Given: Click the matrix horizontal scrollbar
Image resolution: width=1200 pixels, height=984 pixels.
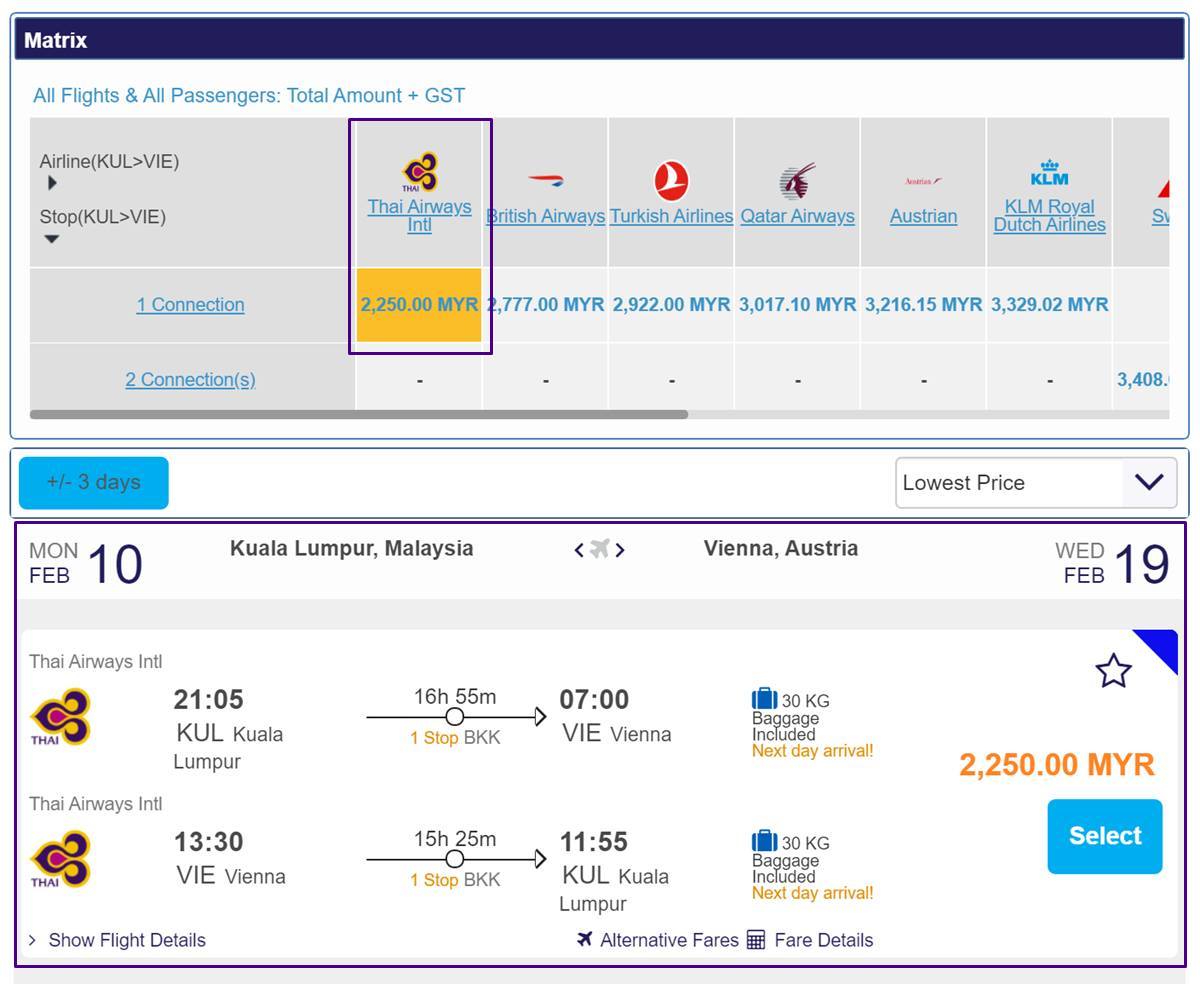Looking at the screenshot, I should [x=359, y=414].
